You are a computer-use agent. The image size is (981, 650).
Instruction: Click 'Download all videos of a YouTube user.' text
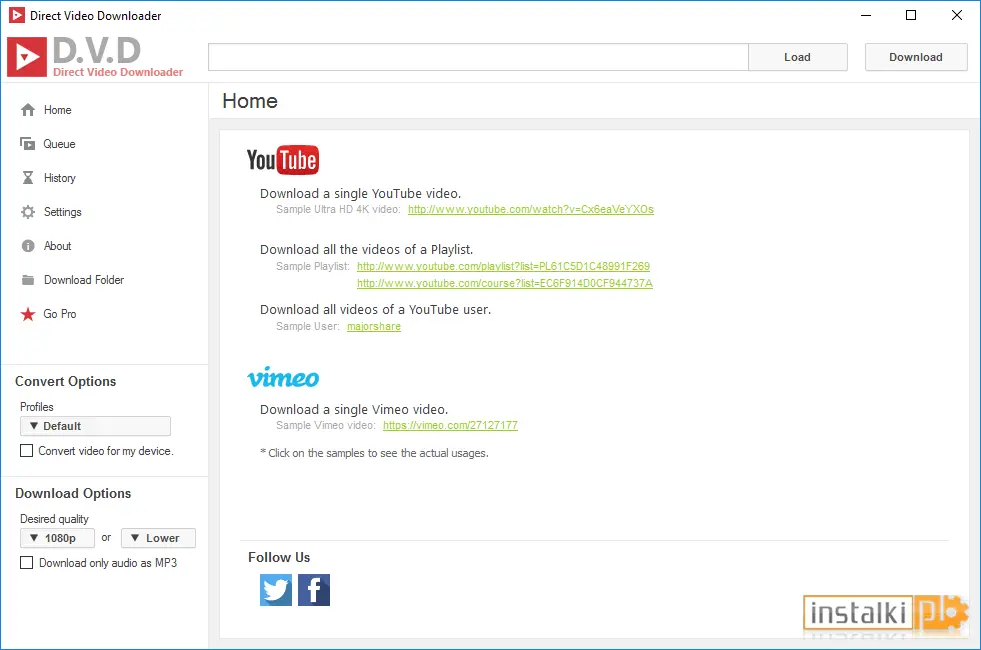(375, 310)
